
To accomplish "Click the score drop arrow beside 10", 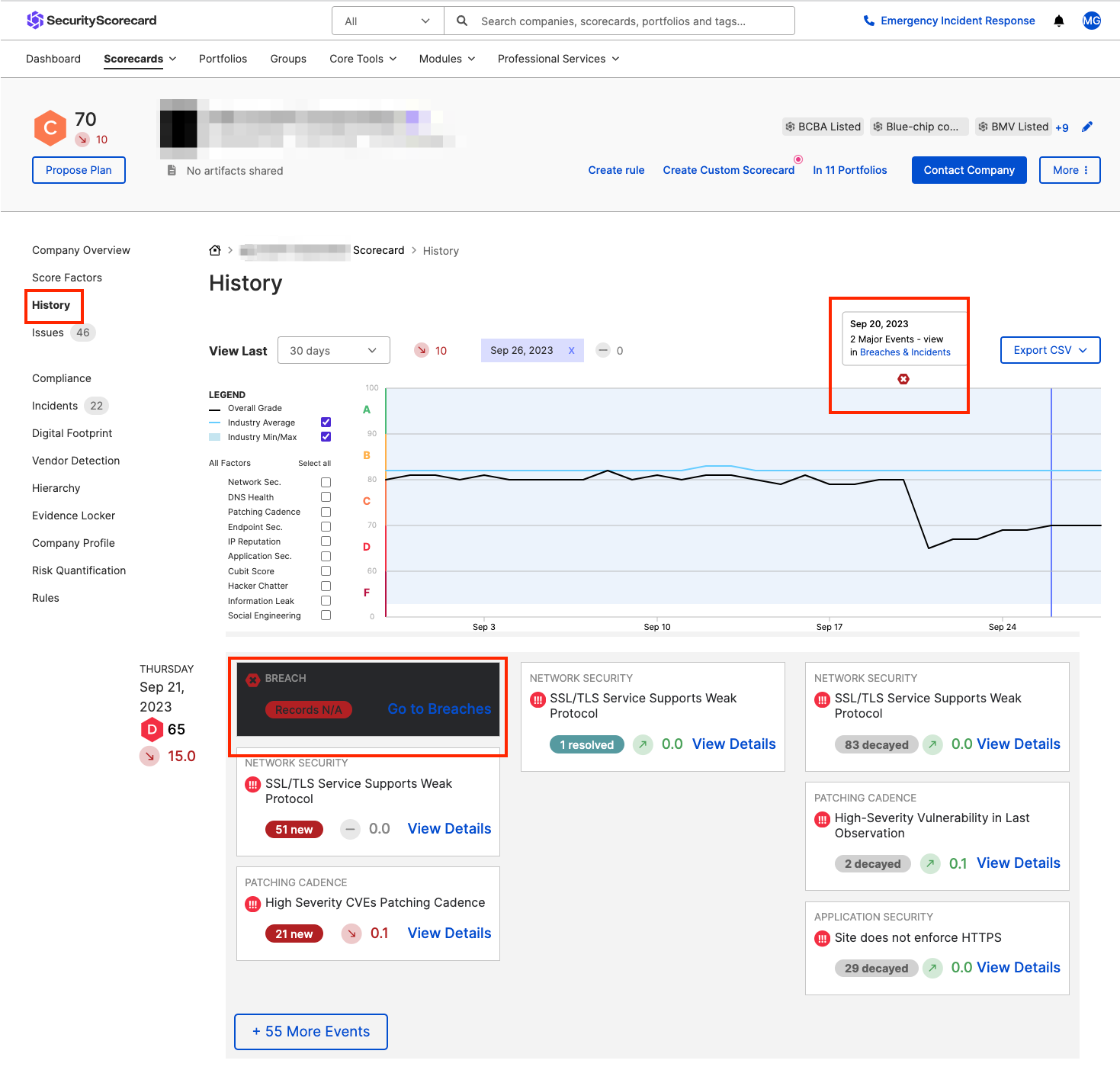I will (422, 350).
